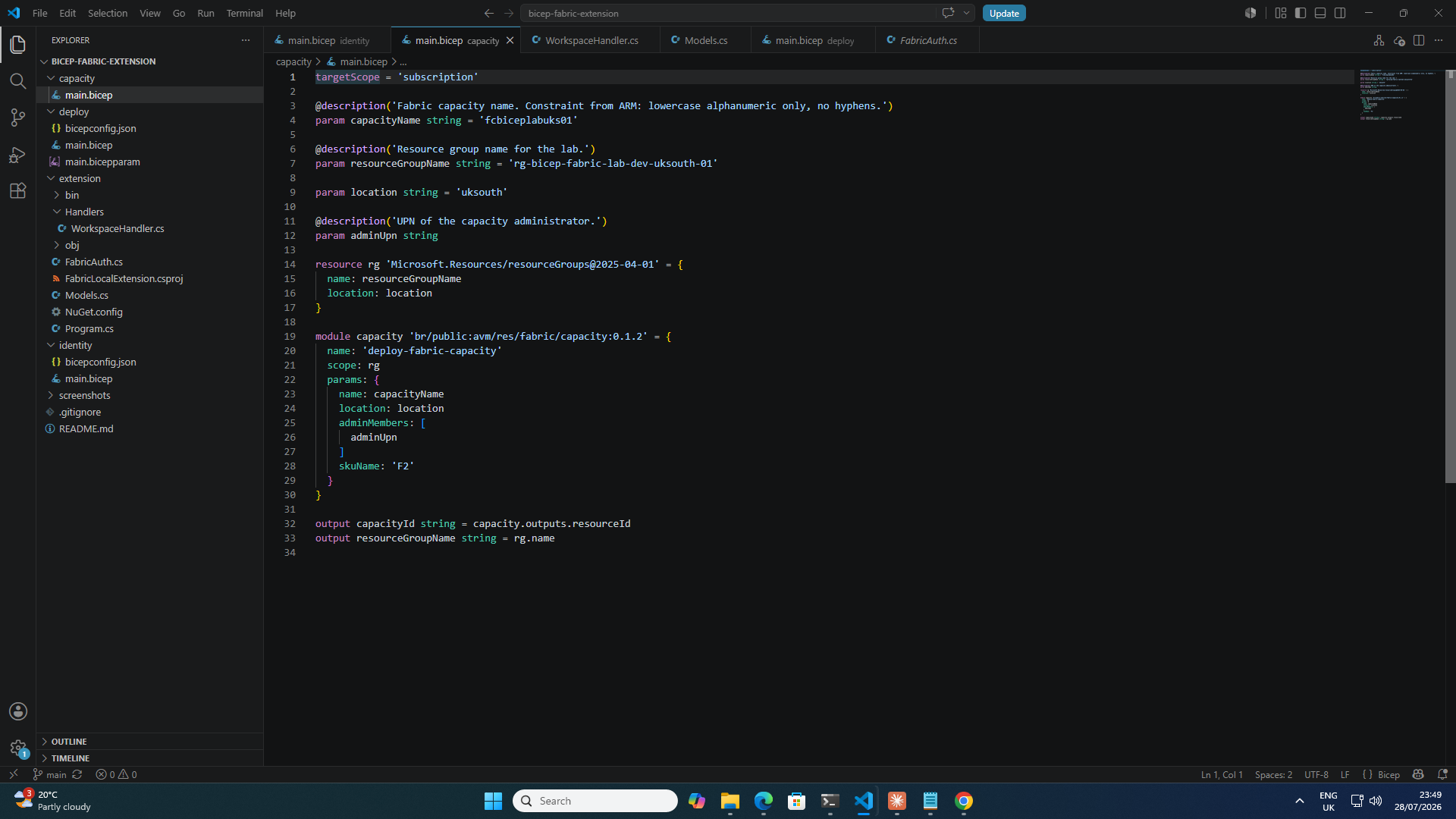Image resolution: width=1456 pixels, height=819 pixels.
Task: Click Copilot status icon in status bar
Action: 1418,774
